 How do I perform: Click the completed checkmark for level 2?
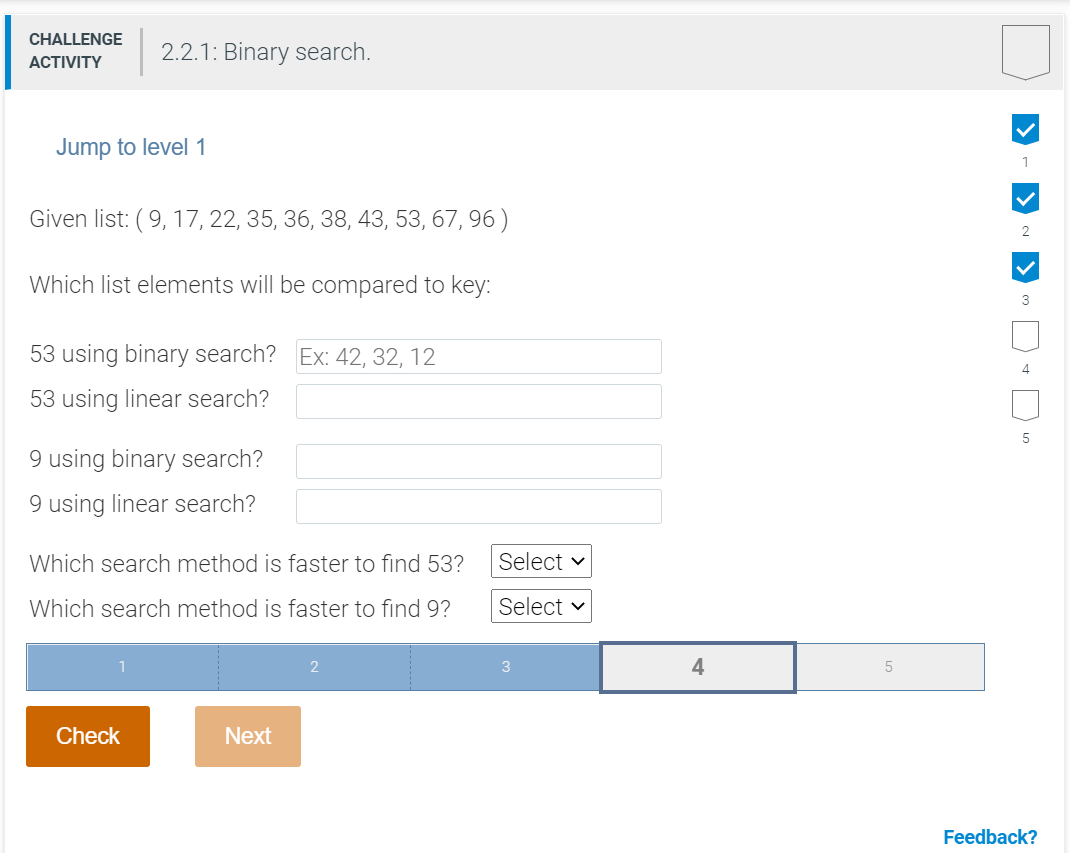click(x=1025, y=198)
